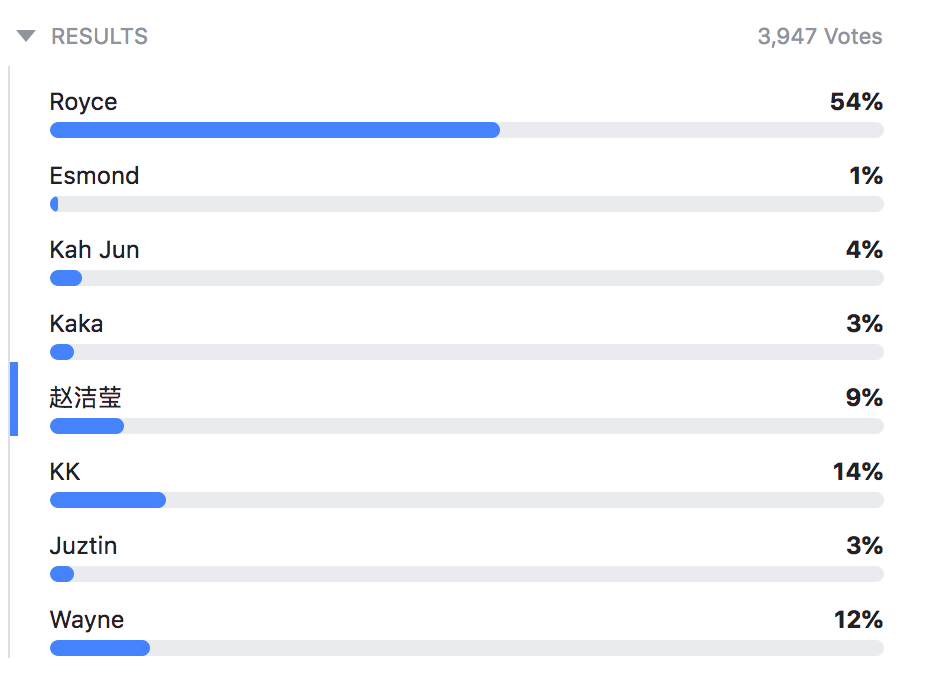
Task: Select the Esmond poll option
Action: tap(94, 176)
